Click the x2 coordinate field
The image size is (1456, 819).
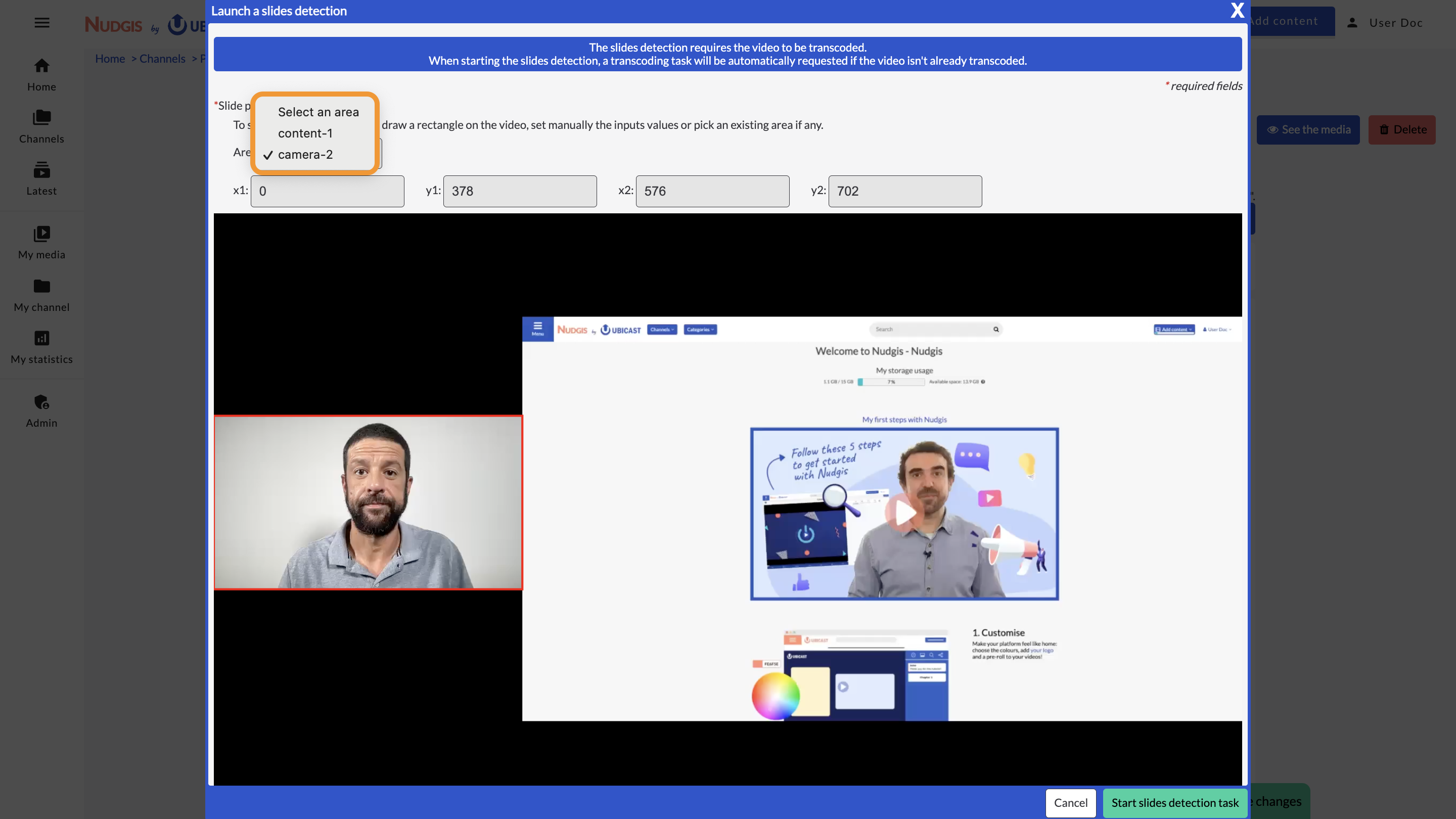point(712,191)
